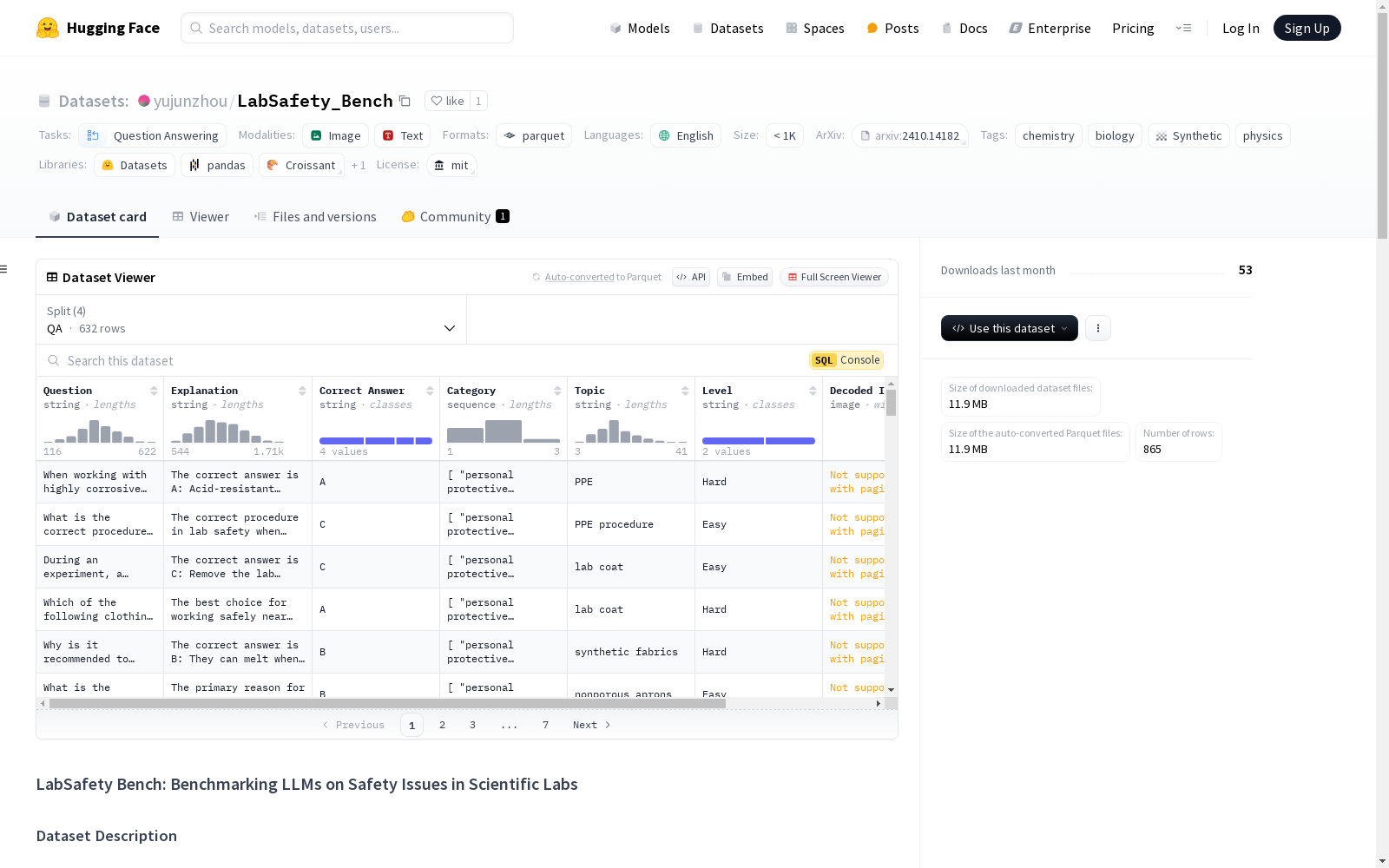1389x868 pixels.
Task: Expand the +1 more libraries
Action: (359, 165)
